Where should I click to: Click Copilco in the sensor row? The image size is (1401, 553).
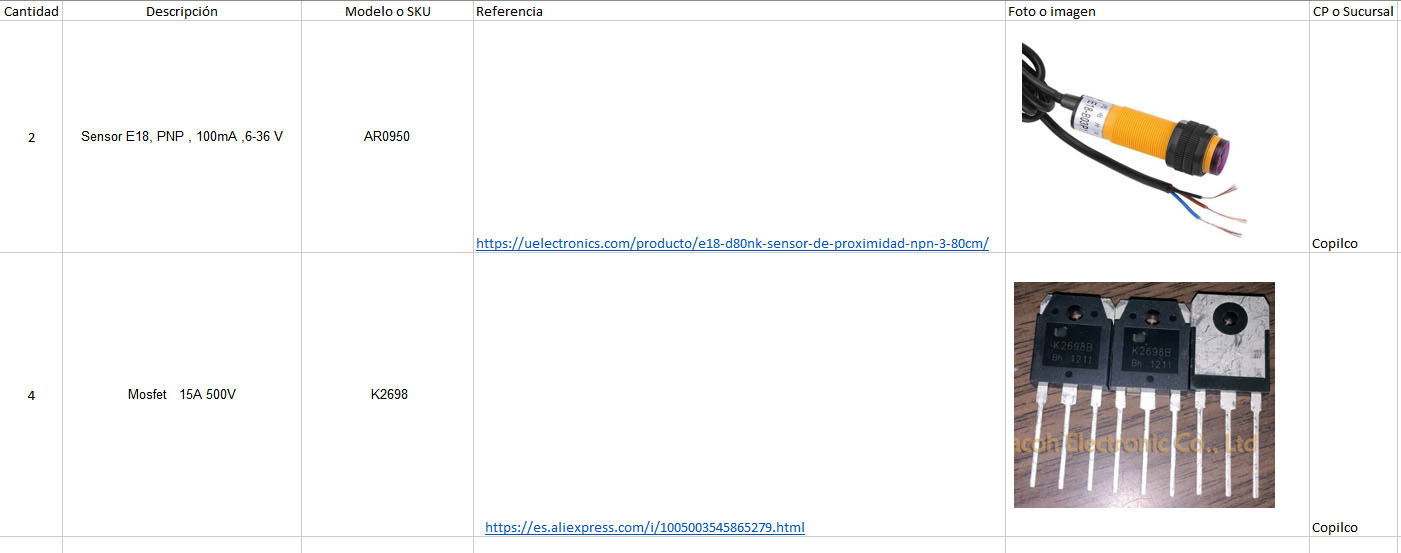(1334, 243)
